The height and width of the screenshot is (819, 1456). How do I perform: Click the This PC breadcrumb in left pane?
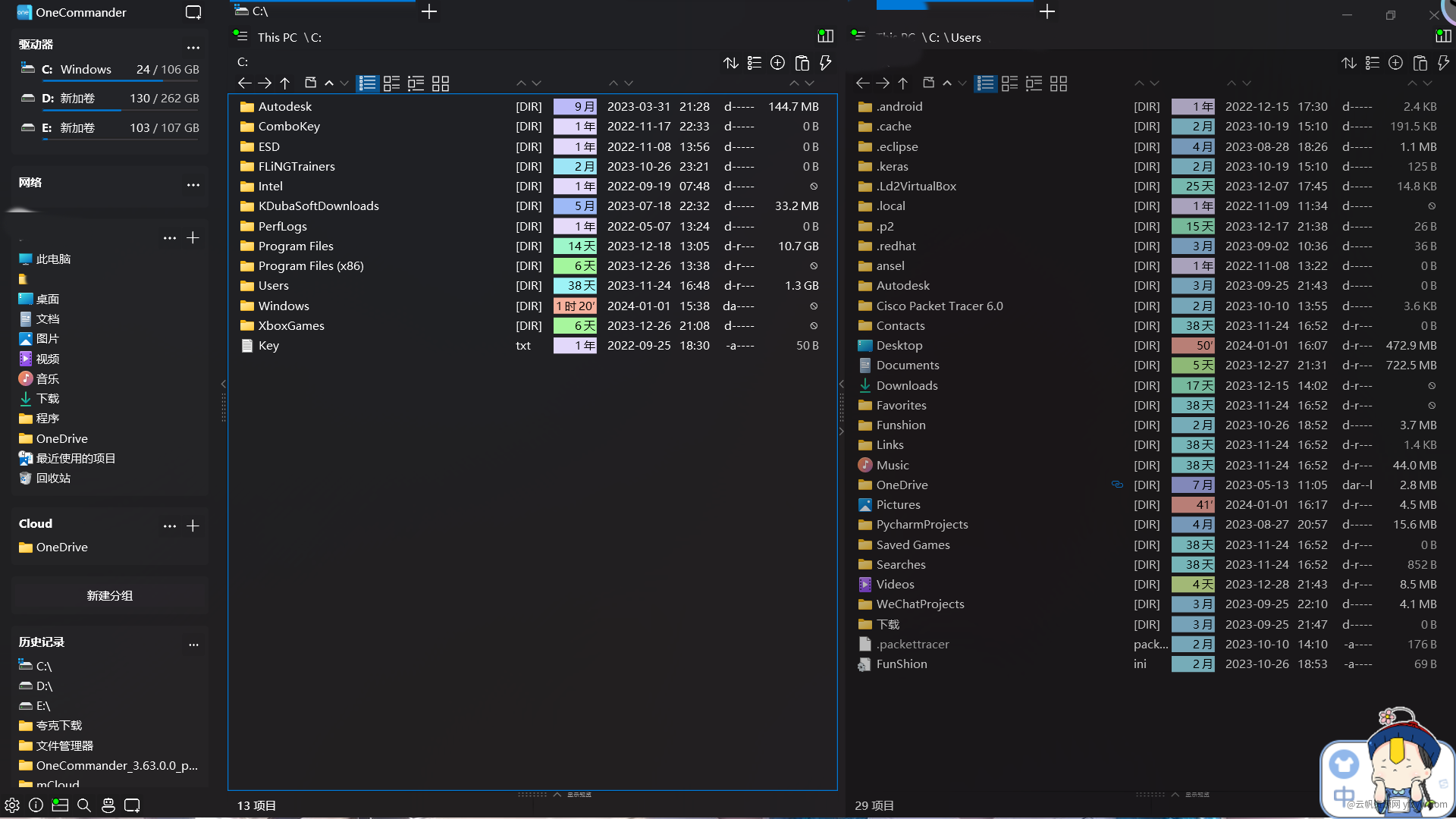(x=277, y=37)
